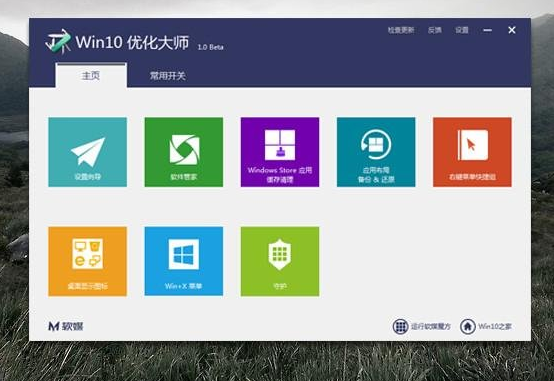The image size is (554, 381).
Task: Click the 反馈 feedback link
Action: [x=435, y=30]
